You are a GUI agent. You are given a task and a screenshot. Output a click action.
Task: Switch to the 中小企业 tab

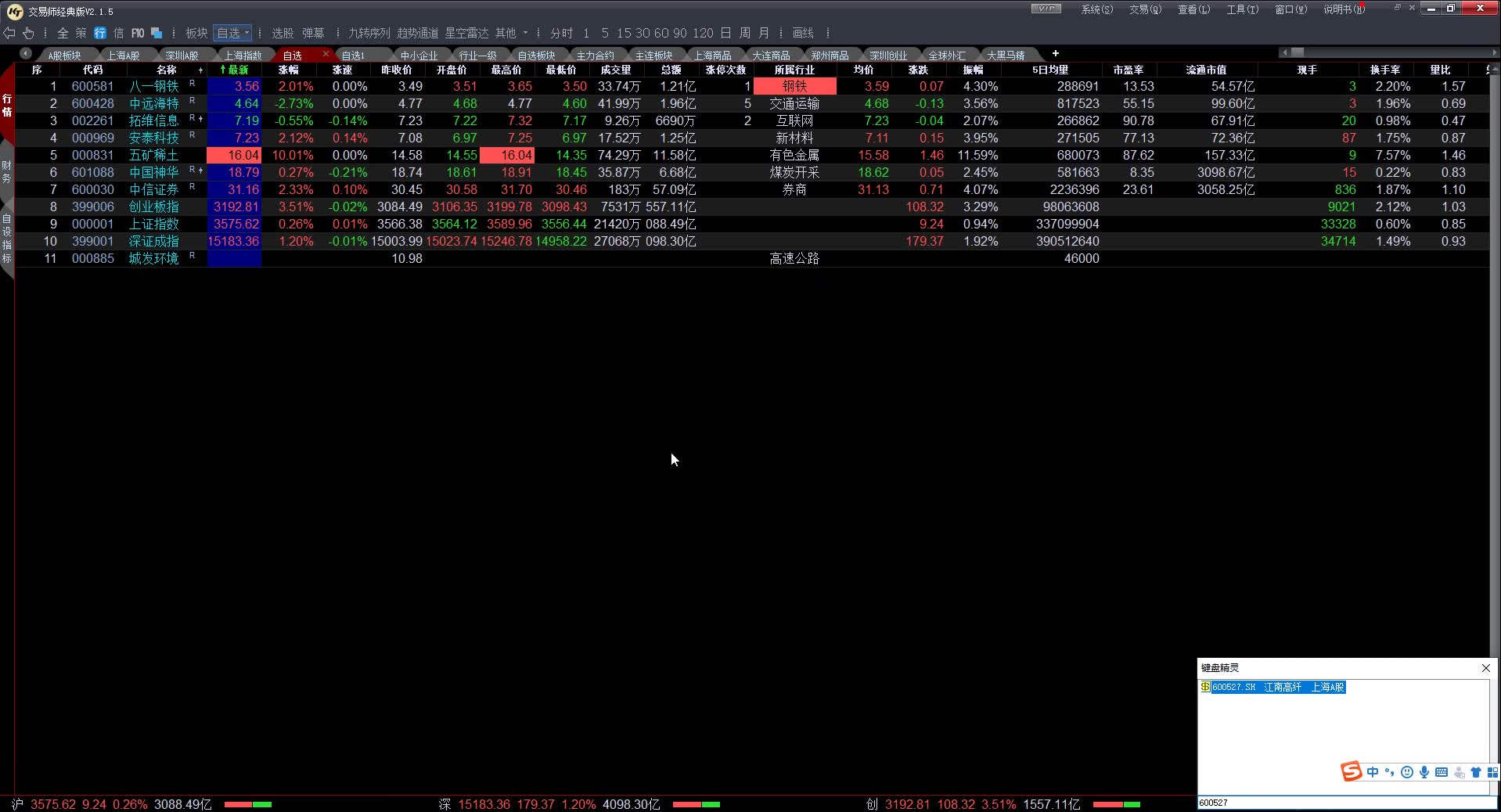(419, 56)
